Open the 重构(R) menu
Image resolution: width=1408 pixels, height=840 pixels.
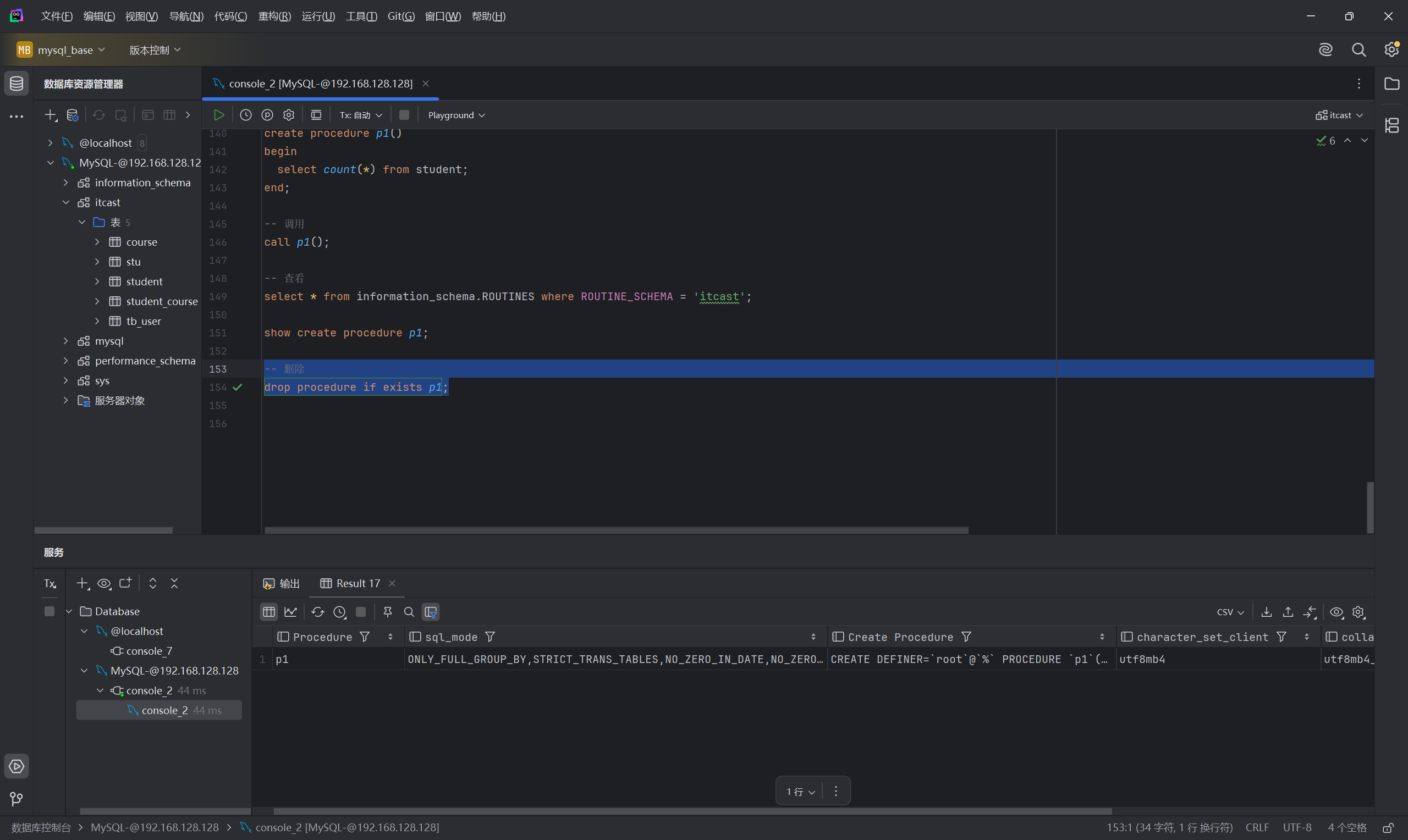(x=274, y=16)
